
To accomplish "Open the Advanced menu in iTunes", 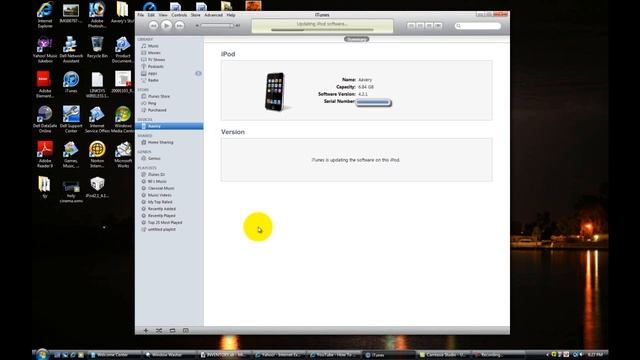I will tap(213, 15).
